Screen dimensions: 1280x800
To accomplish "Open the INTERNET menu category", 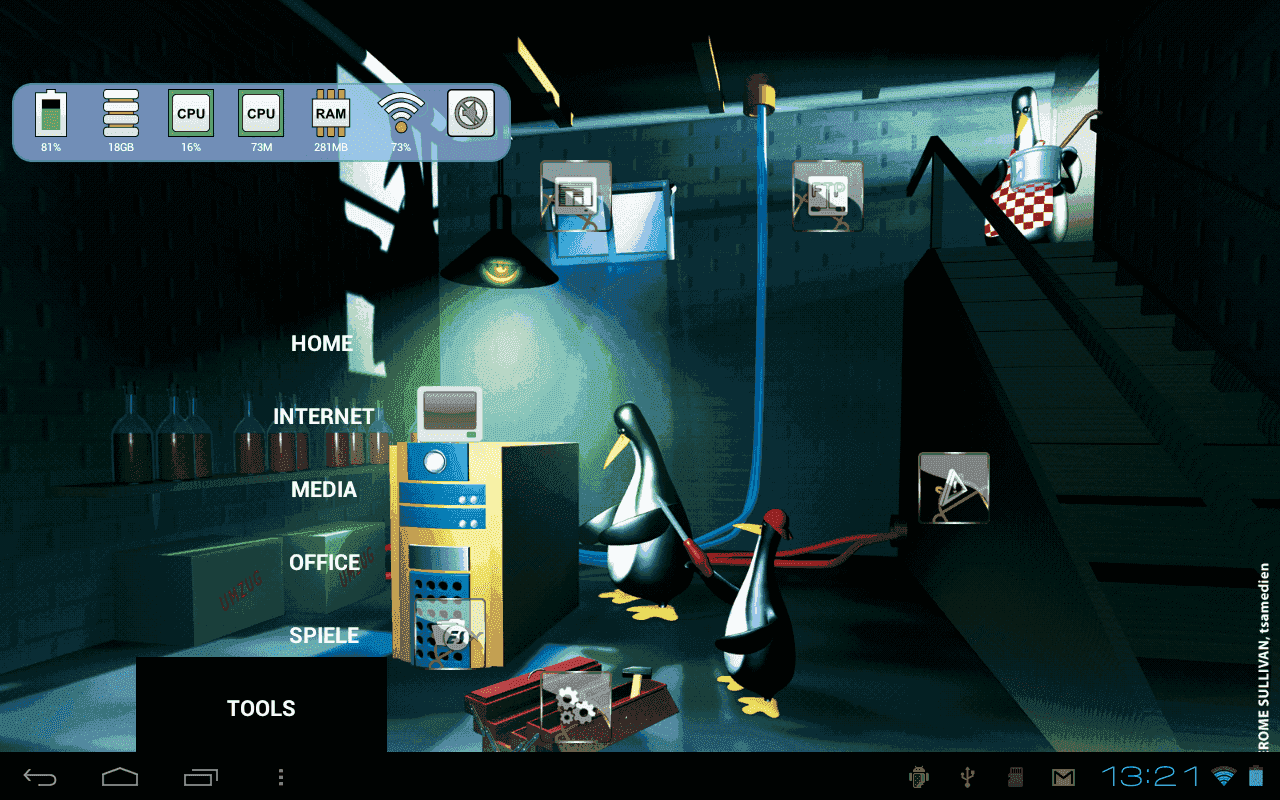I will [x=324, y=416].
